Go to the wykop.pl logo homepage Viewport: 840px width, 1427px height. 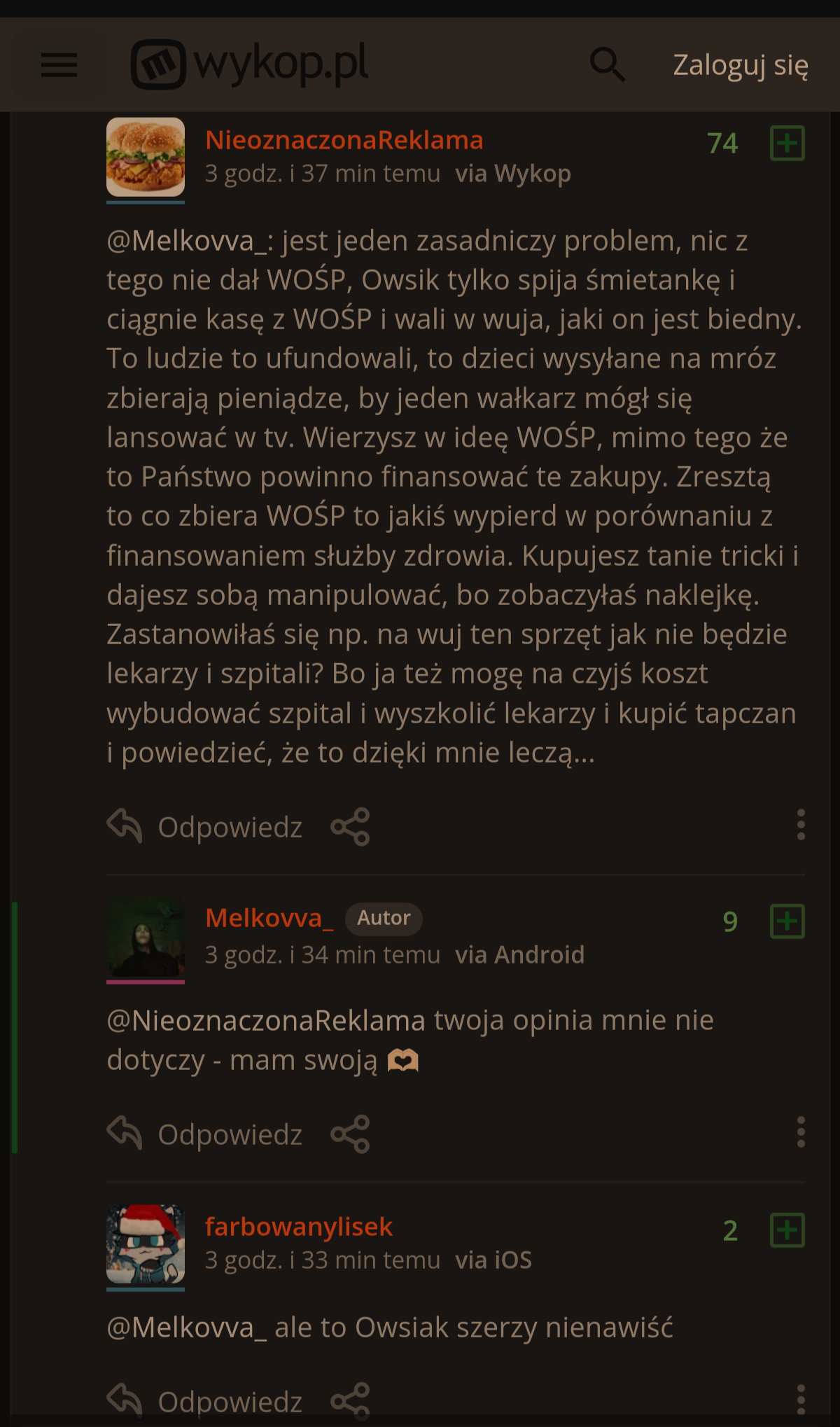pyautogui.click(x=249, y=64)
